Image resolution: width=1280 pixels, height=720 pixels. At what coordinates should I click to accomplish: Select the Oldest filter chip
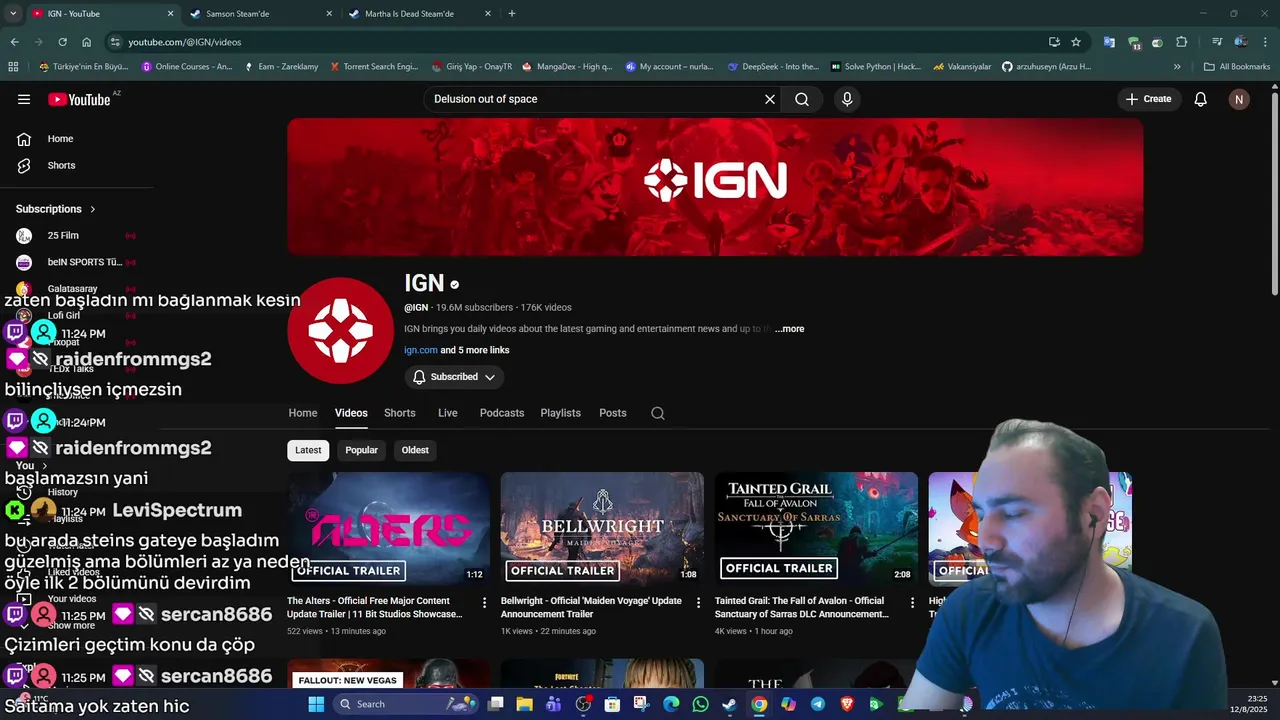click(415, 450)
